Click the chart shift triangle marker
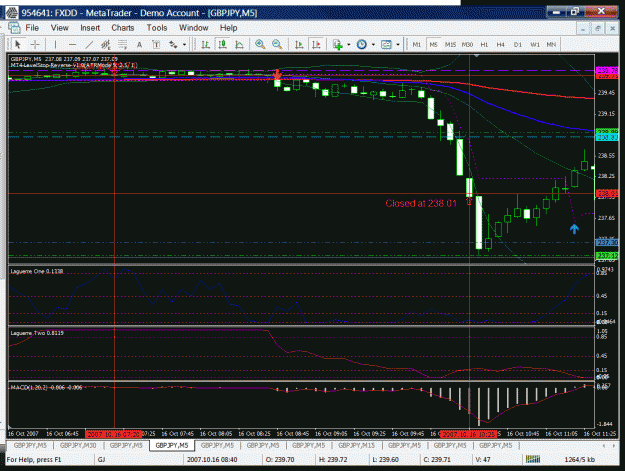The width and height of the screenshot is (625, 471). tap(476, 56)
